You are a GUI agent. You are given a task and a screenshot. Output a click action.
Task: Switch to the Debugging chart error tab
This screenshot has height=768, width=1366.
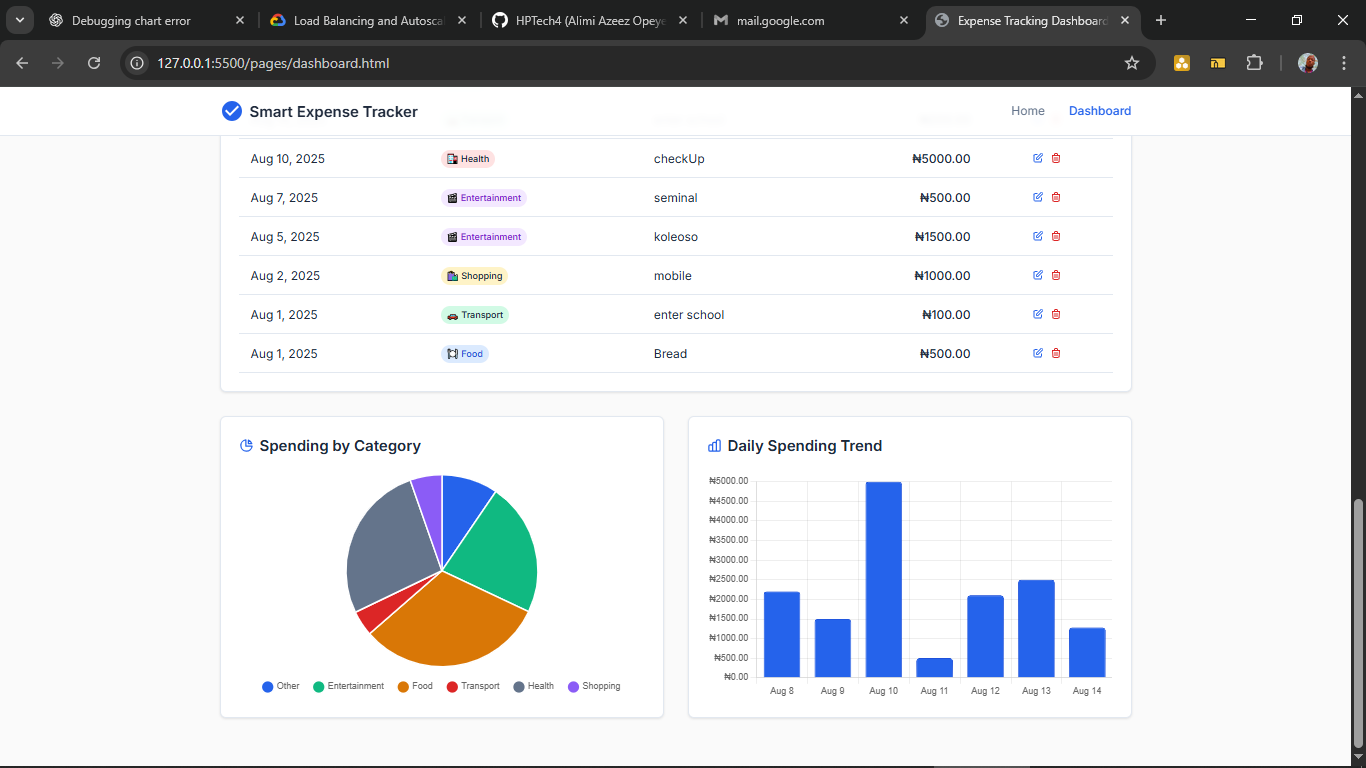130,20
